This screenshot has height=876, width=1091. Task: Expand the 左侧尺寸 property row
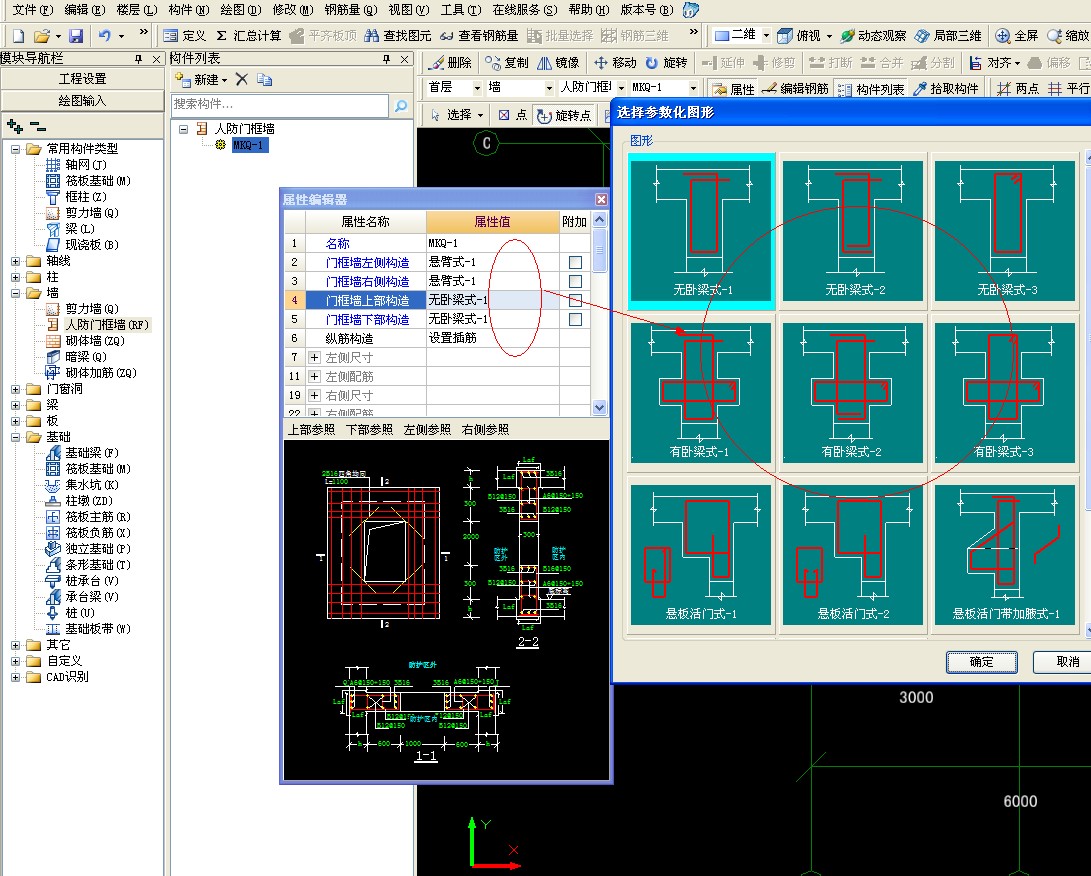click(314, 358)
